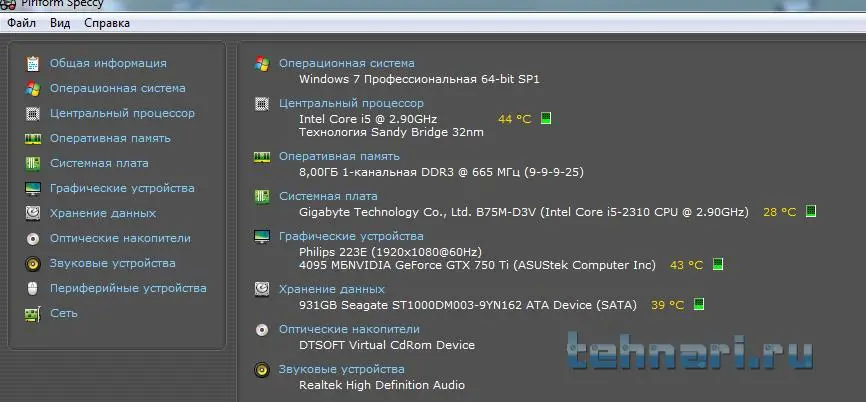
Task: Click Операционная система heading in summary
Action: click(x=347, y=64)
